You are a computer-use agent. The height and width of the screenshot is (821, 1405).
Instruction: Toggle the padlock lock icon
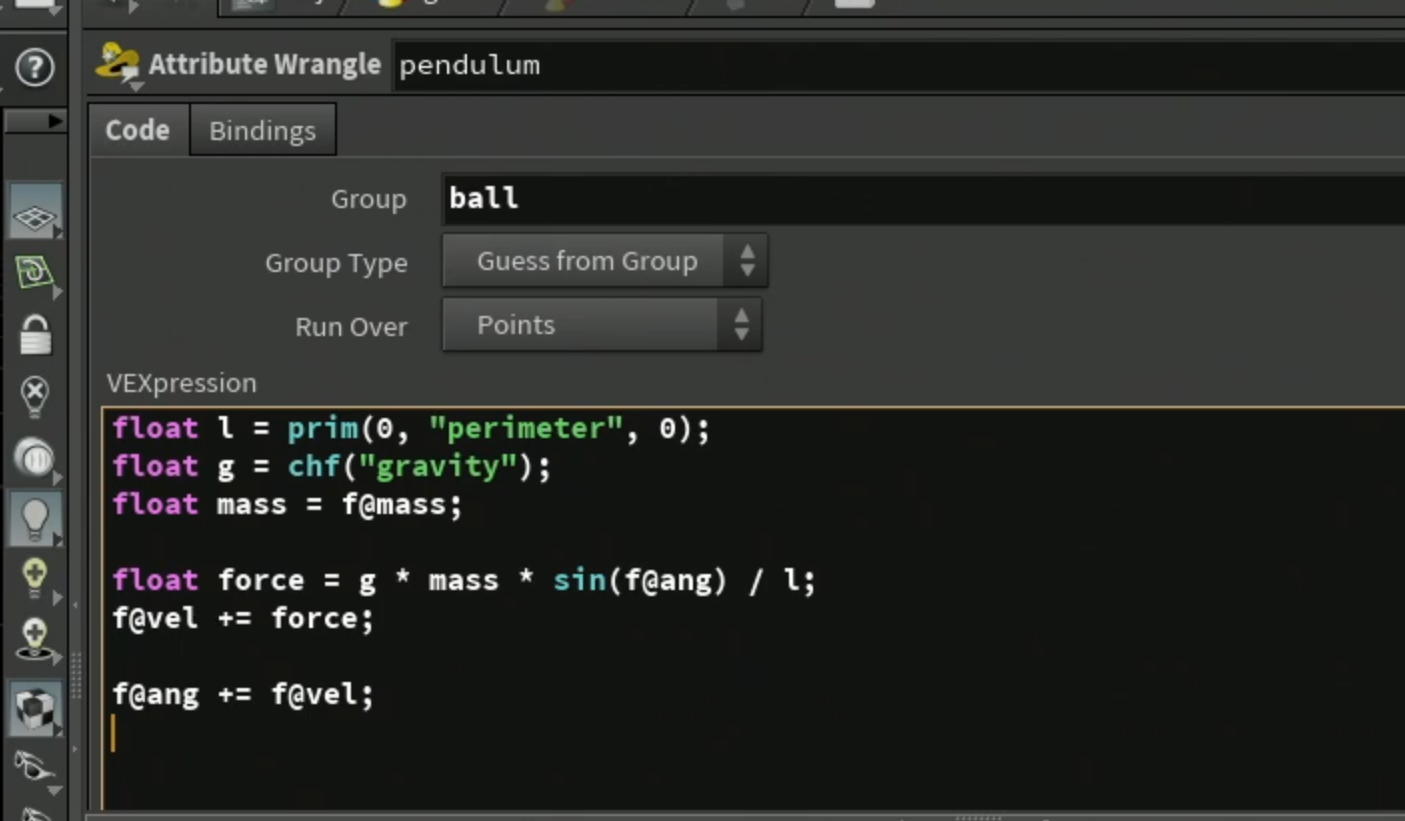click(x=35, y=334)
